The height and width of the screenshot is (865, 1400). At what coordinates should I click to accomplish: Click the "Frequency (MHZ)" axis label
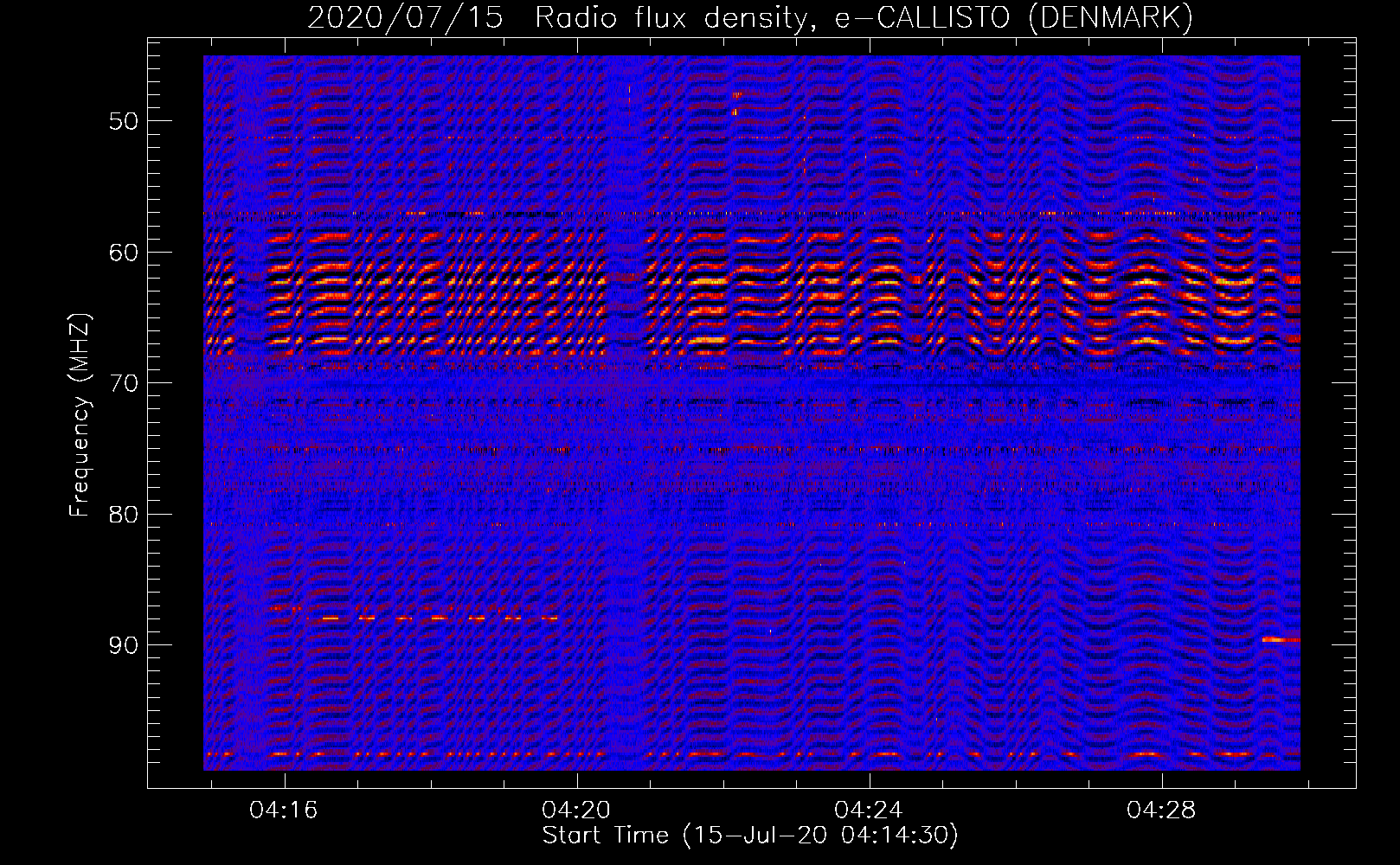point(80,416)
